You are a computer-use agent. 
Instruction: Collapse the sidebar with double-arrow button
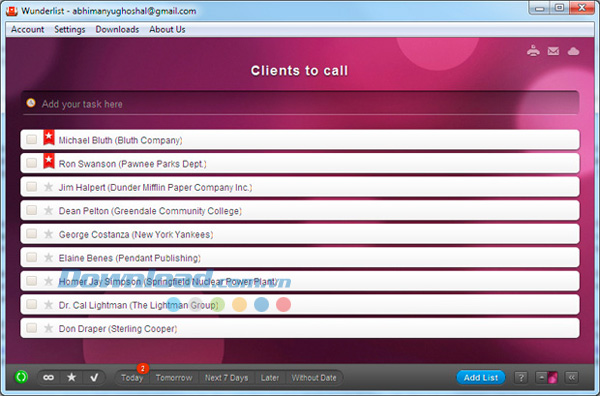tap(572, 378)
